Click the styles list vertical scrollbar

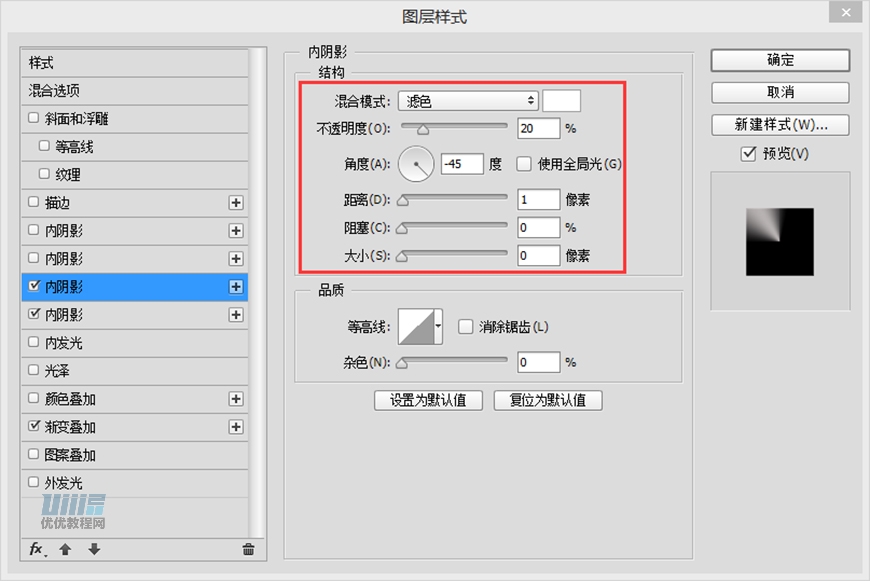[x=256, y=292]
